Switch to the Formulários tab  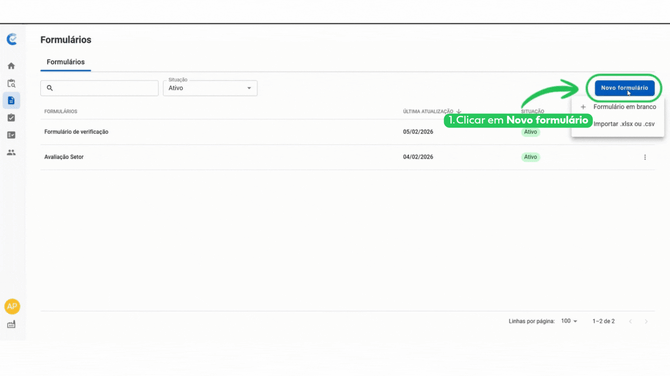(x=65, y=62)
